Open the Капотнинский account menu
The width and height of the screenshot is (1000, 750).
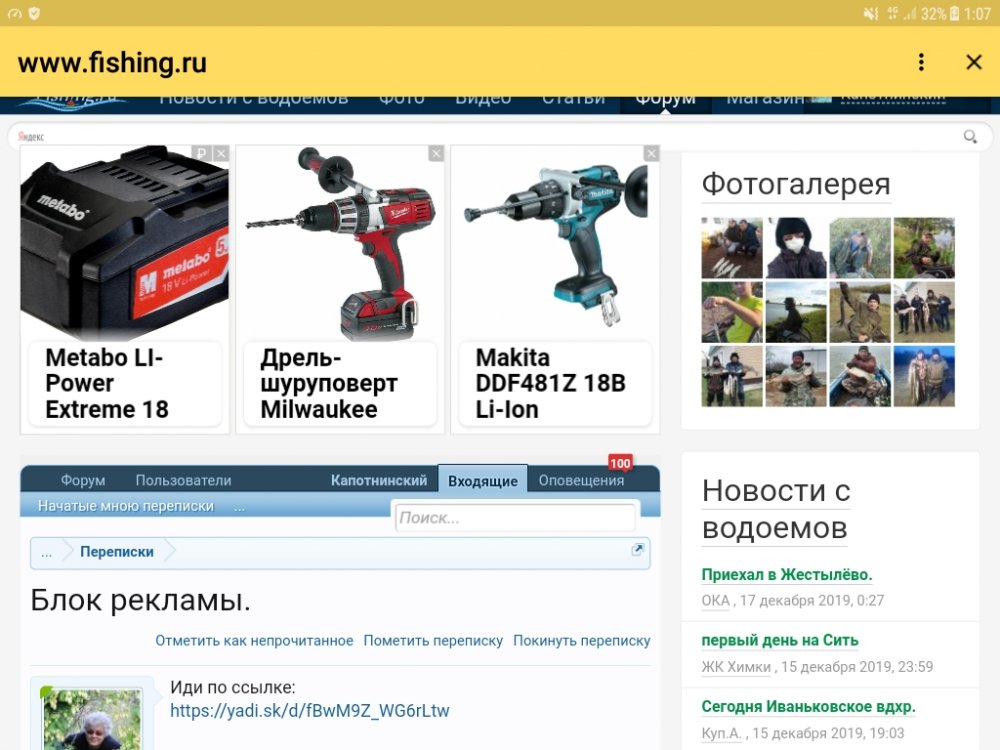pos(379,480)
